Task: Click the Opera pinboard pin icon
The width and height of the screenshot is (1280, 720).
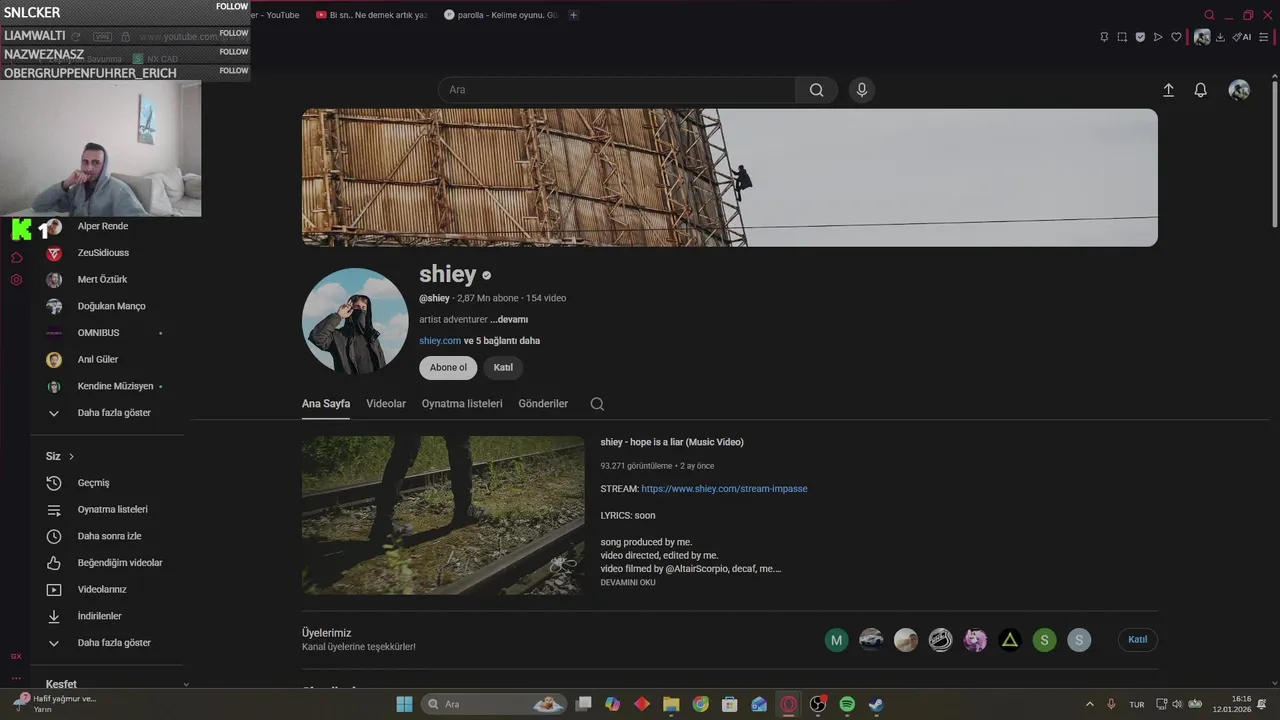Action: (x=1104, y=37)
